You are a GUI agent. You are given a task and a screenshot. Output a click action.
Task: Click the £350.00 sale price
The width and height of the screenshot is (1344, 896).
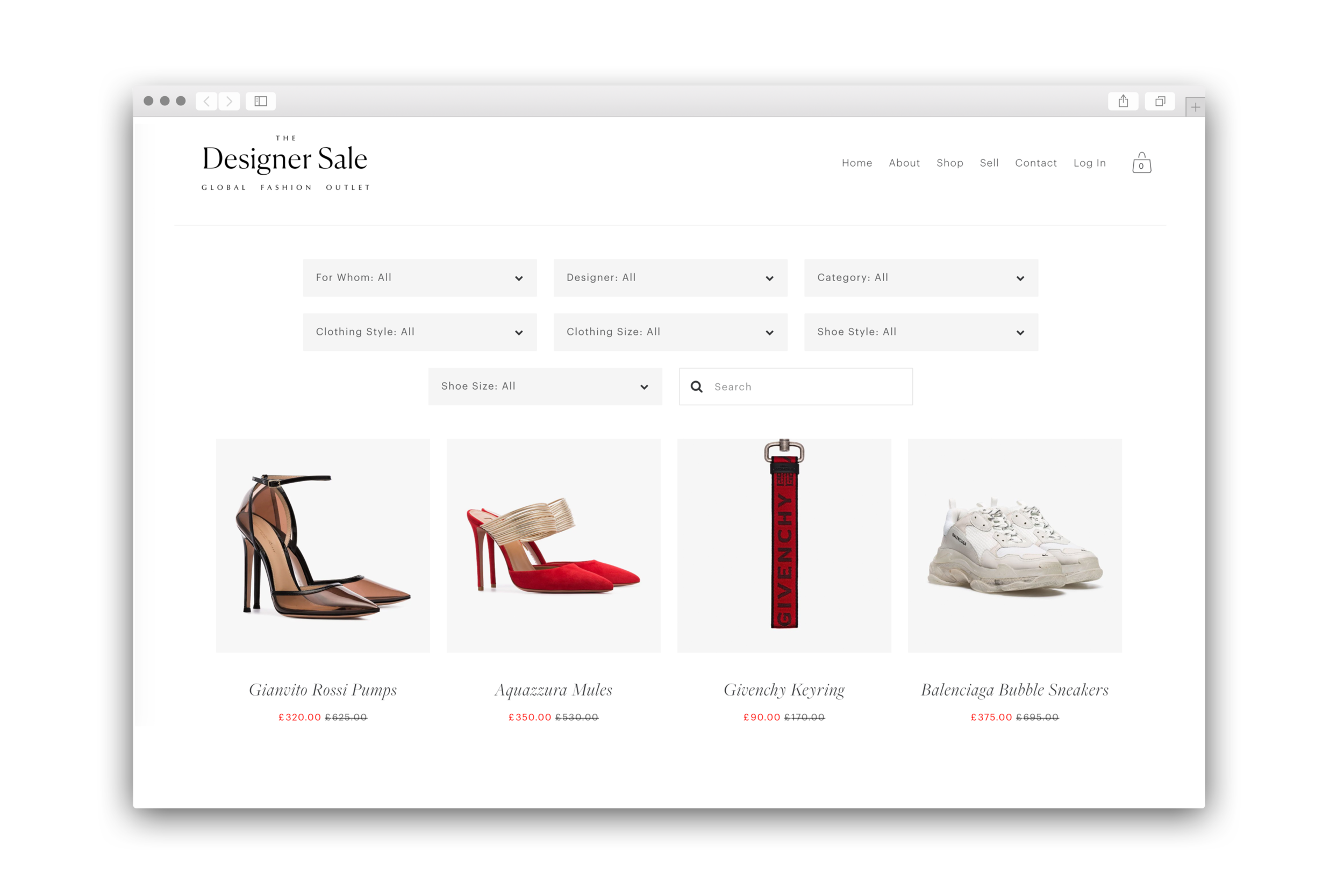point(530,717)
